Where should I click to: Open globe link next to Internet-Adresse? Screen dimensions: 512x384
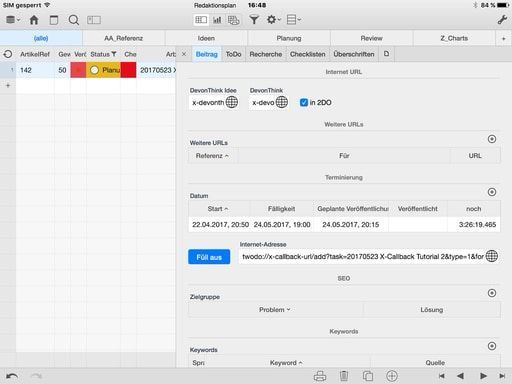tap(492, 256)
